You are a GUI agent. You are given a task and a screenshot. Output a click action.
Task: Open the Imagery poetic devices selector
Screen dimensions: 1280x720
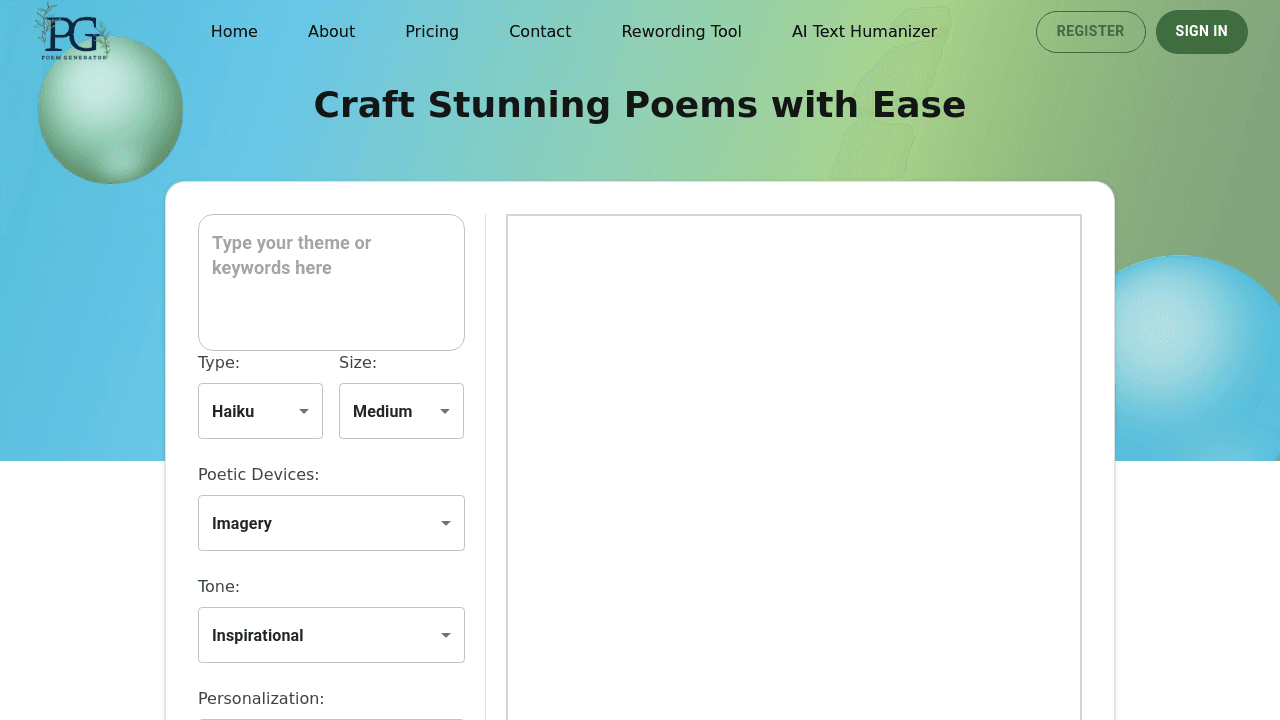[331, 523]
